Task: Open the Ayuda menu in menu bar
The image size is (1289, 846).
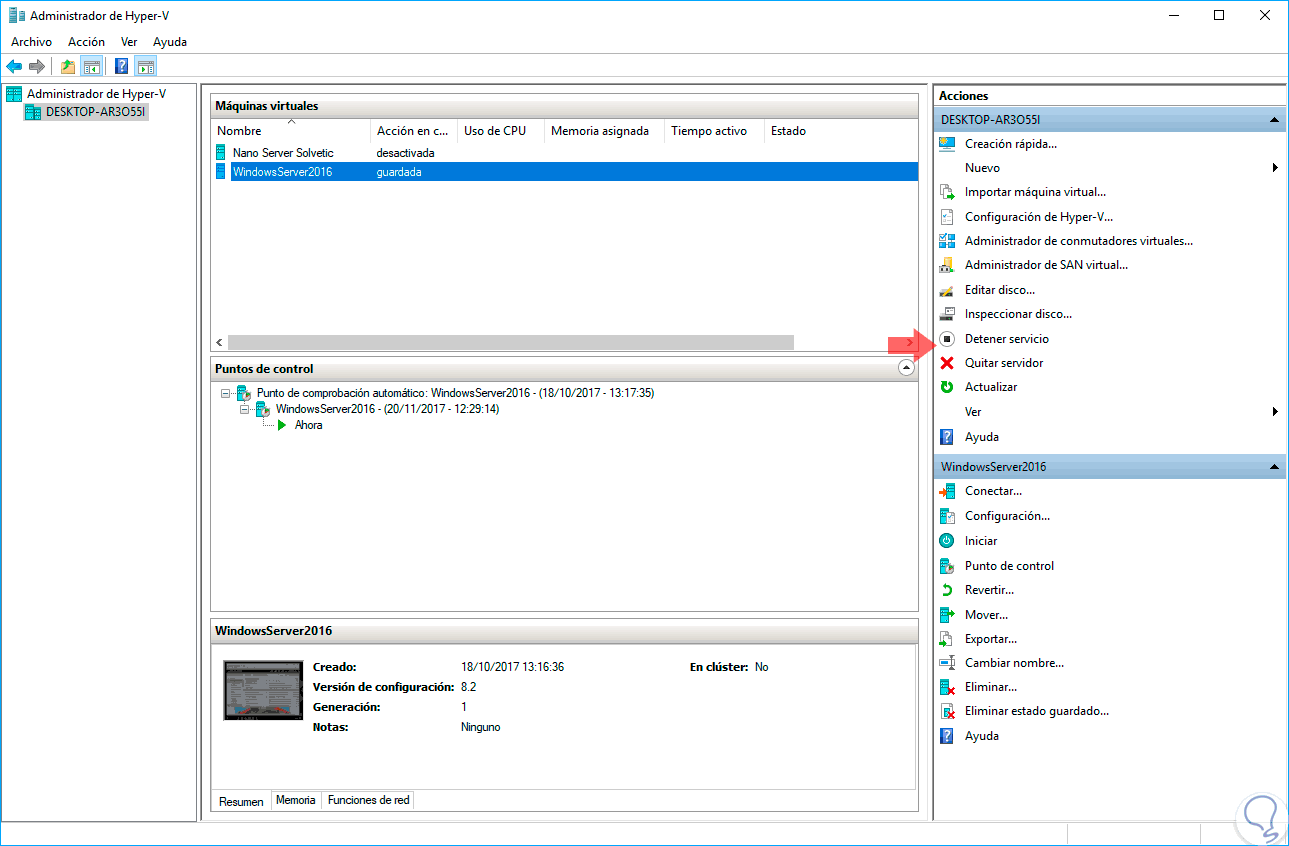Action: click(x=170, y=42)
